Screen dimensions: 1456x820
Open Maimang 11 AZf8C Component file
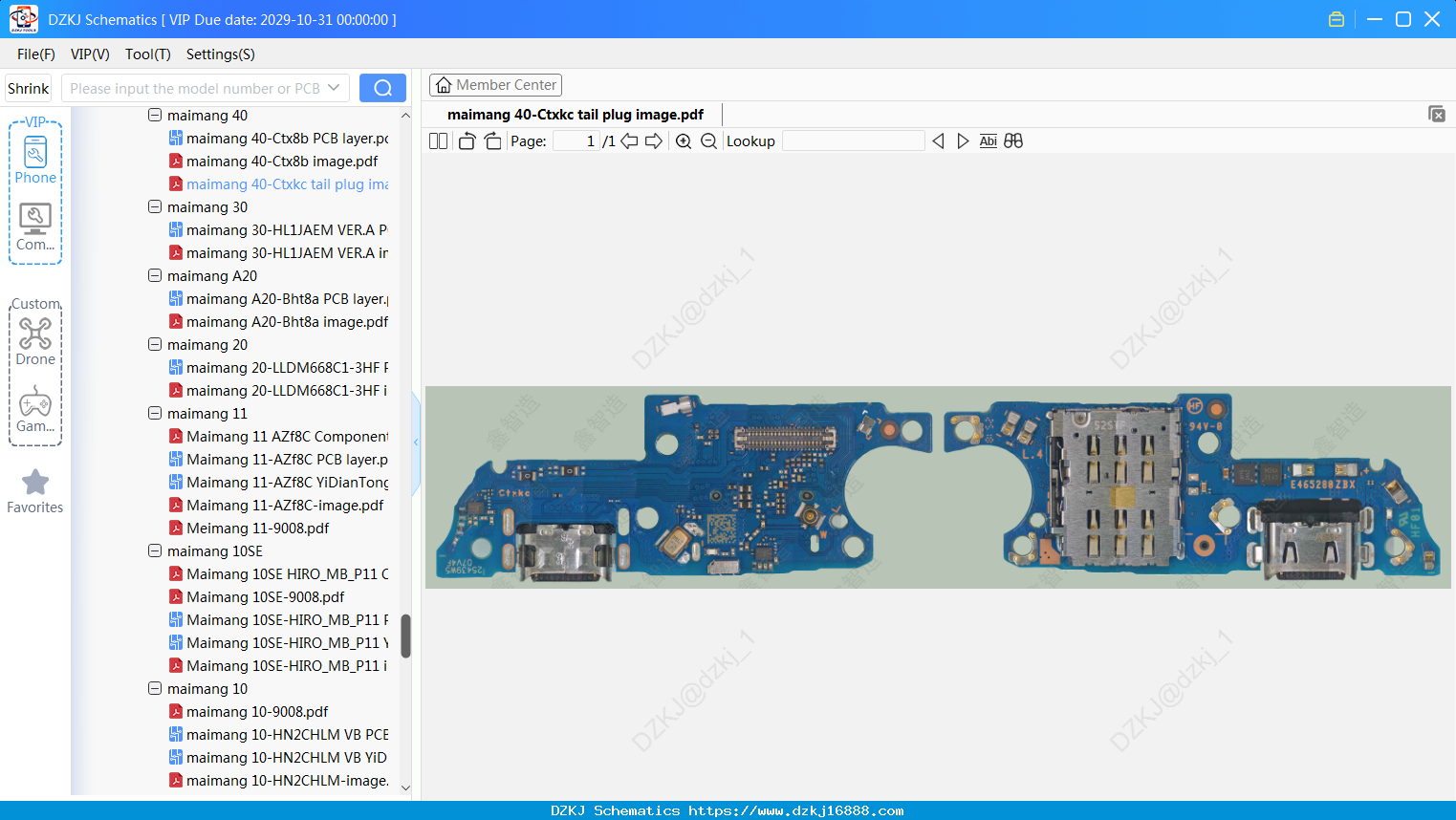pyautogui.click(x=279, y=437)
